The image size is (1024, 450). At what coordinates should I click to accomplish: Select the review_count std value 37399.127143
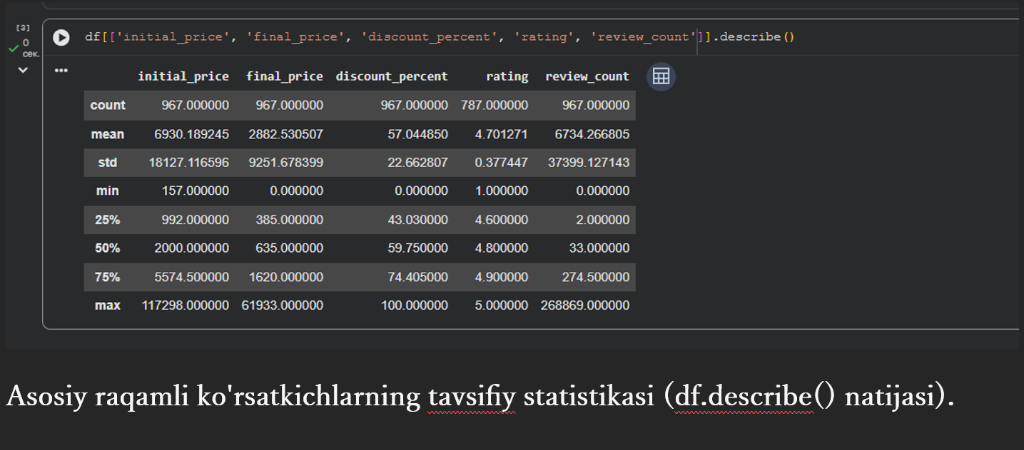point(589,163)
